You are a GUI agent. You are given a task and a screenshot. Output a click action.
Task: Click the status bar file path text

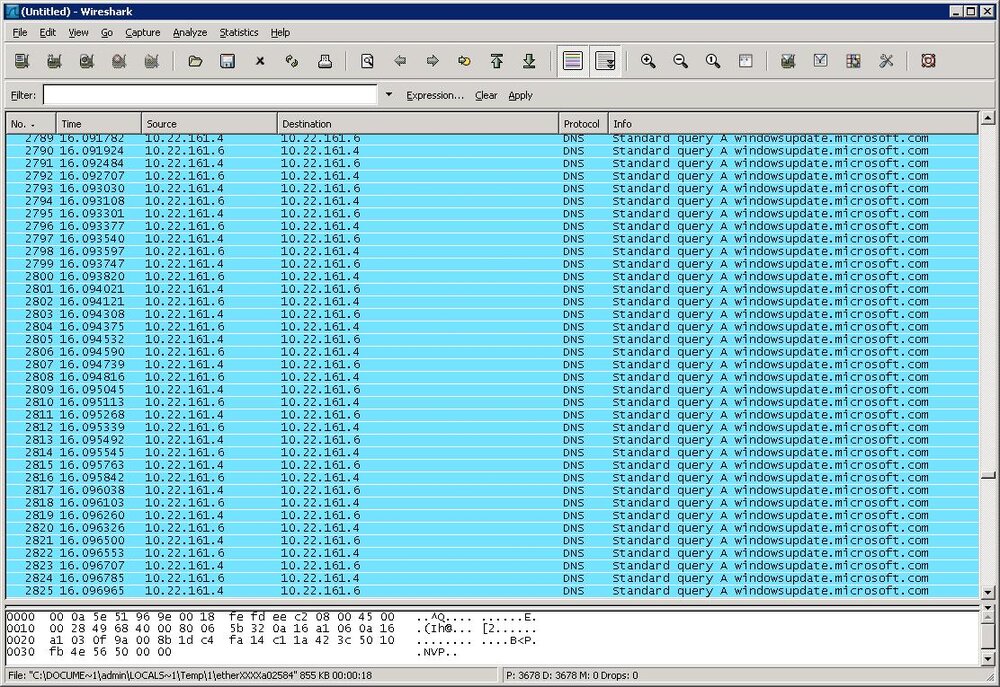coord(190,676)
